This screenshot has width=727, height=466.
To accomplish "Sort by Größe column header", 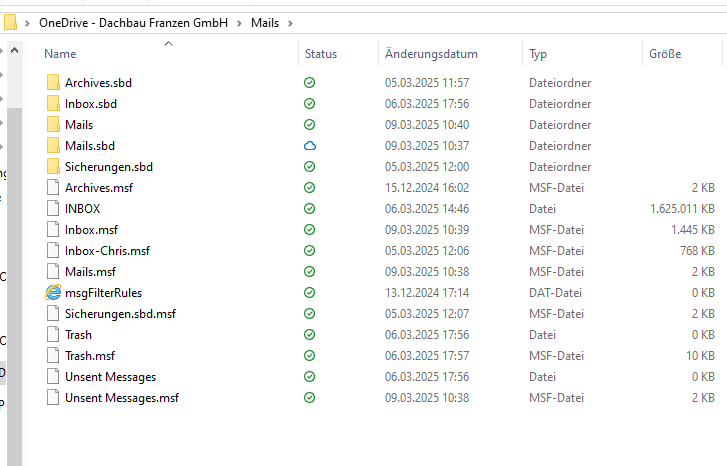I will tap(664, 54).
